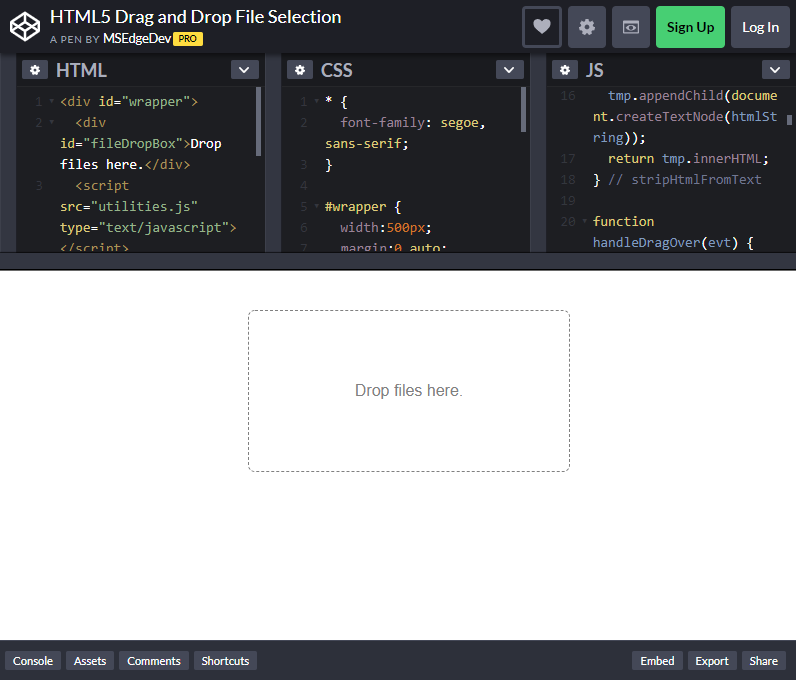Image resolution: width=796 pixels, height=680 pixels.
Task: Open the Assets panel
Action: pyautogui.click(x=90, y=661)
